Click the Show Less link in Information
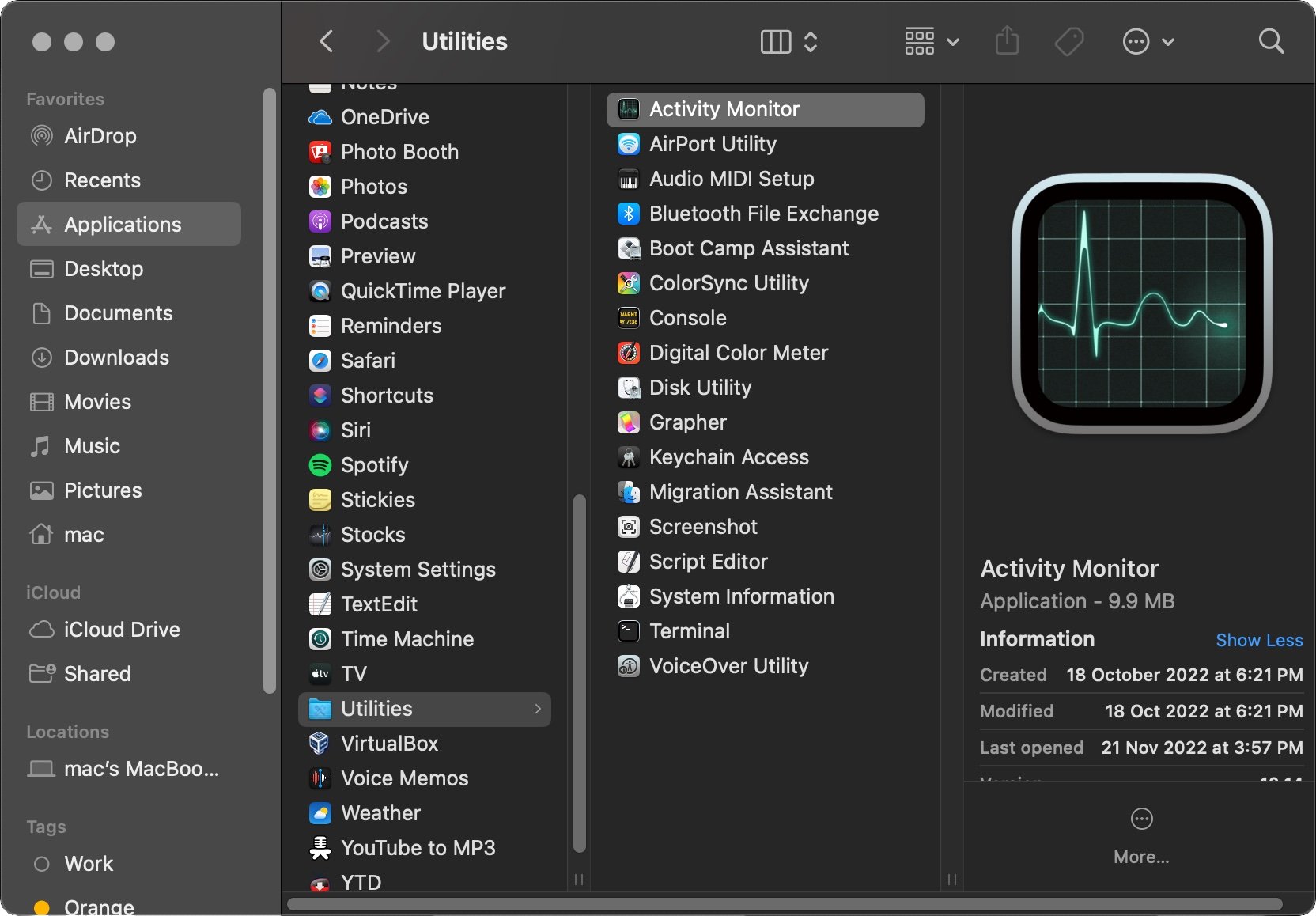Viewport: 1316px width, 916px height. click(x=1259, y=640)
